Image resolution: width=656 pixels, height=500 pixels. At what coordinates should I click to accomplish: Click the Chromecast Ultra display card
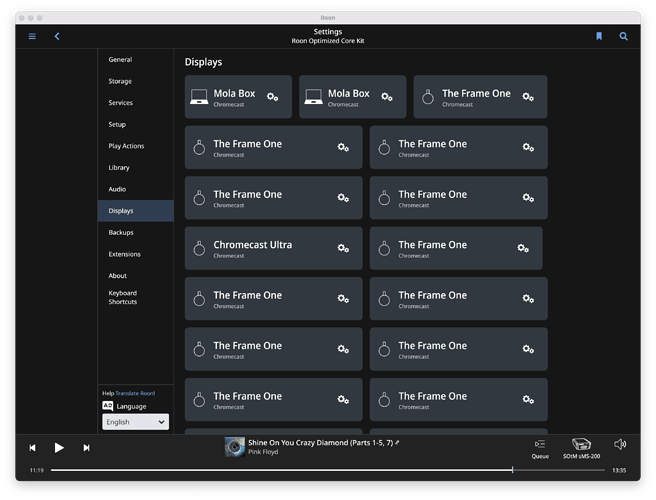274,248
